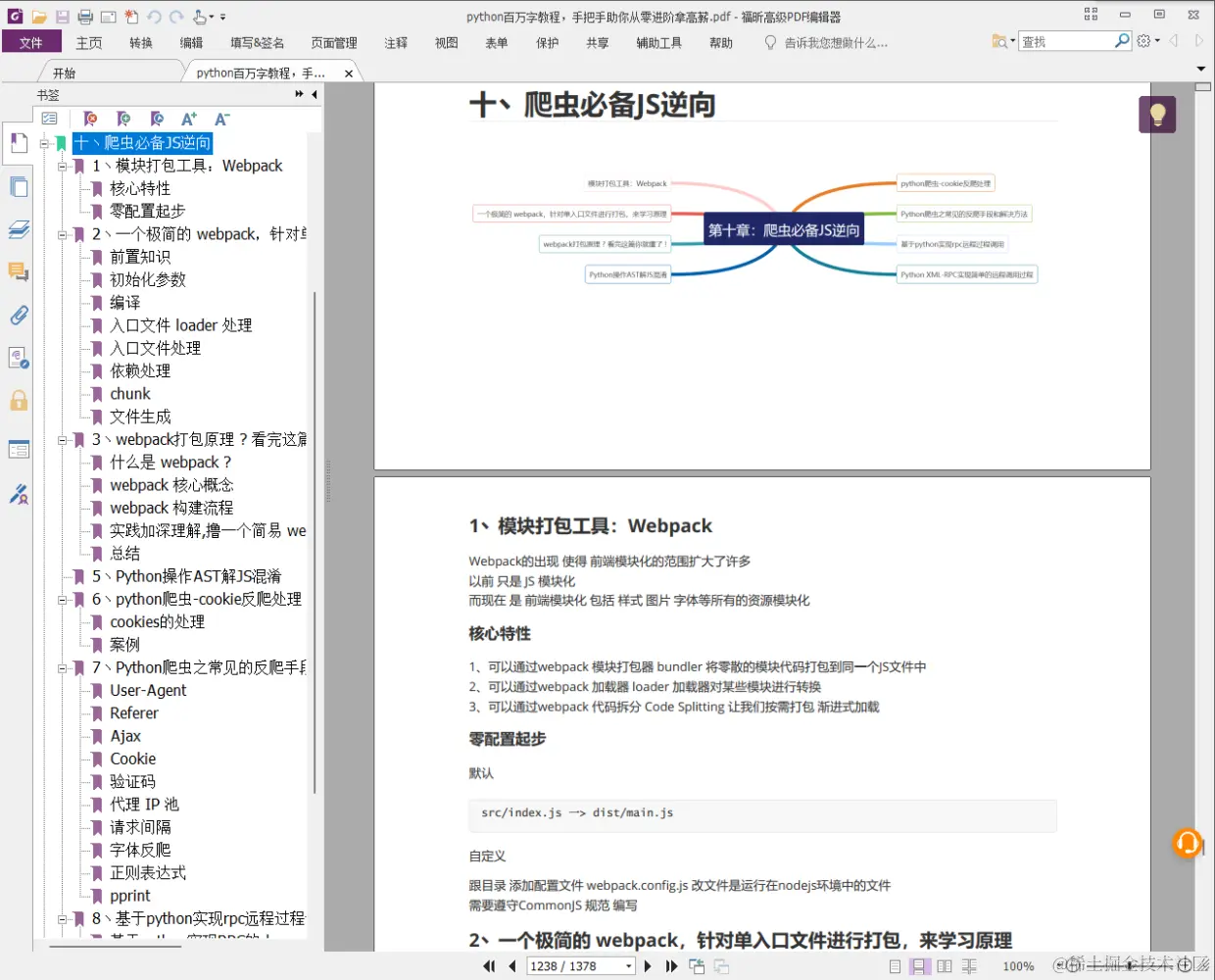Click the Undo arrow icon
The width and height of the screenshot is (1215, 980).
[x=154, y=17]
